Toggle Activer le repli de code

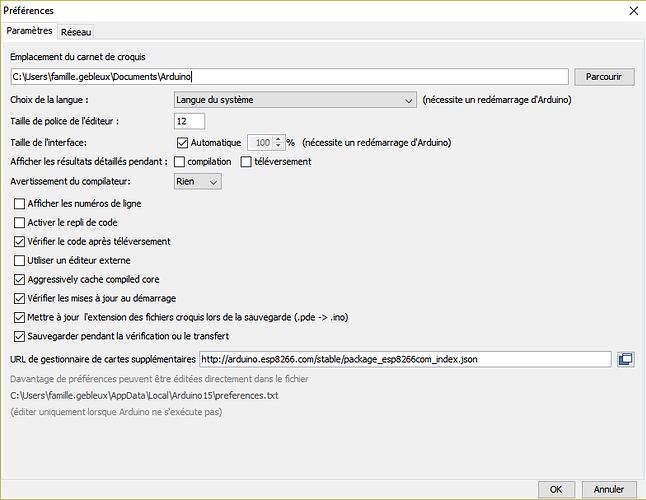[20, 223]
